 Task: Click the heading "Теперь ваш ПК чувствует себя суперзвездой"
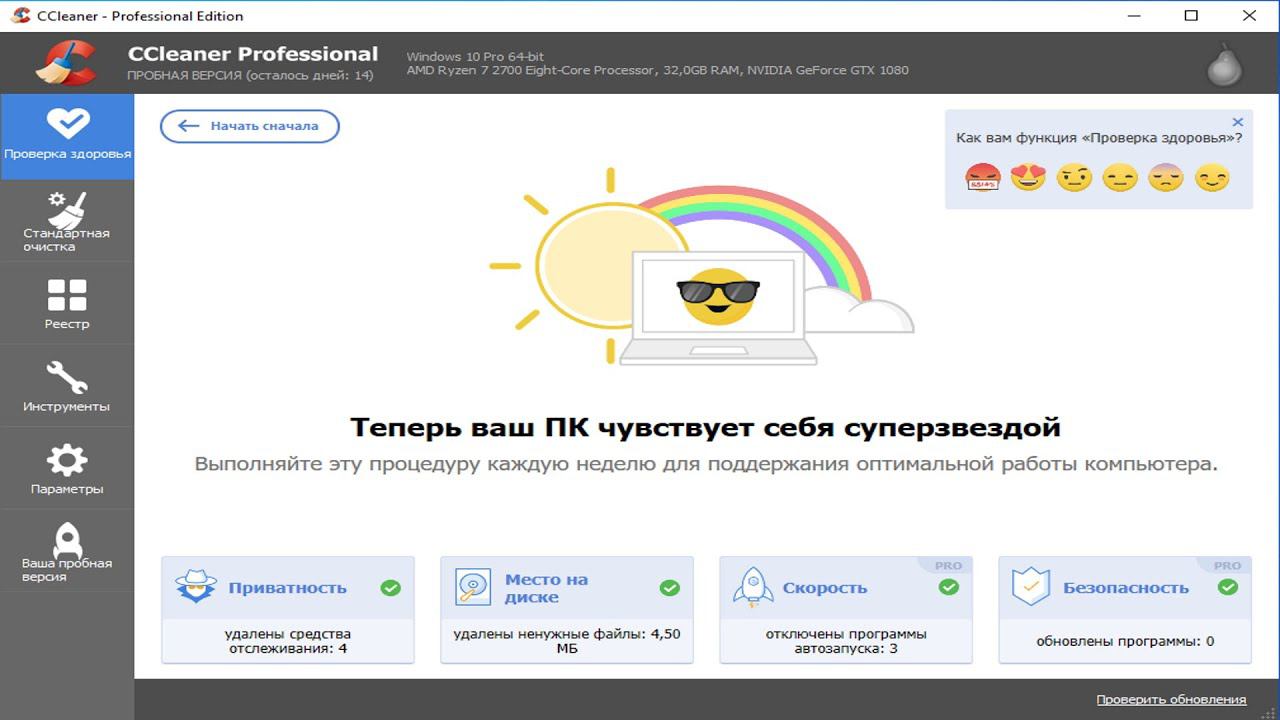click(x=705, y=428)
